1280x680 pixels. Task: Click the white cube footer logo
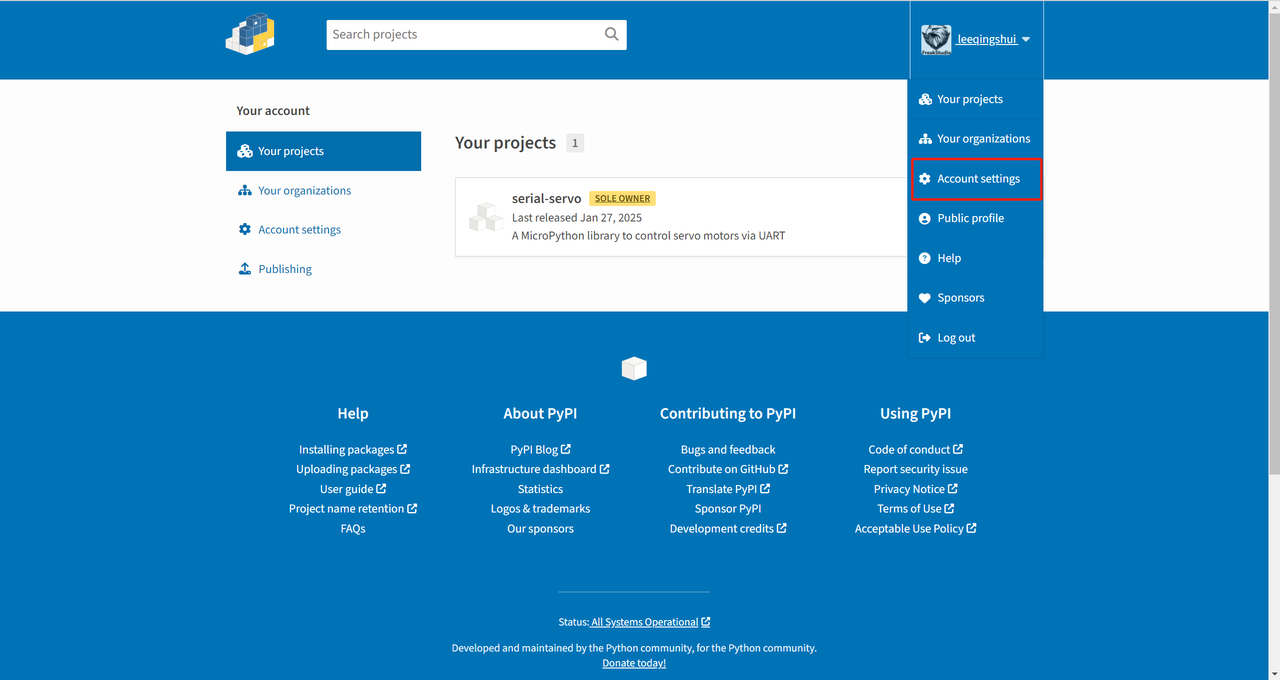634,368
